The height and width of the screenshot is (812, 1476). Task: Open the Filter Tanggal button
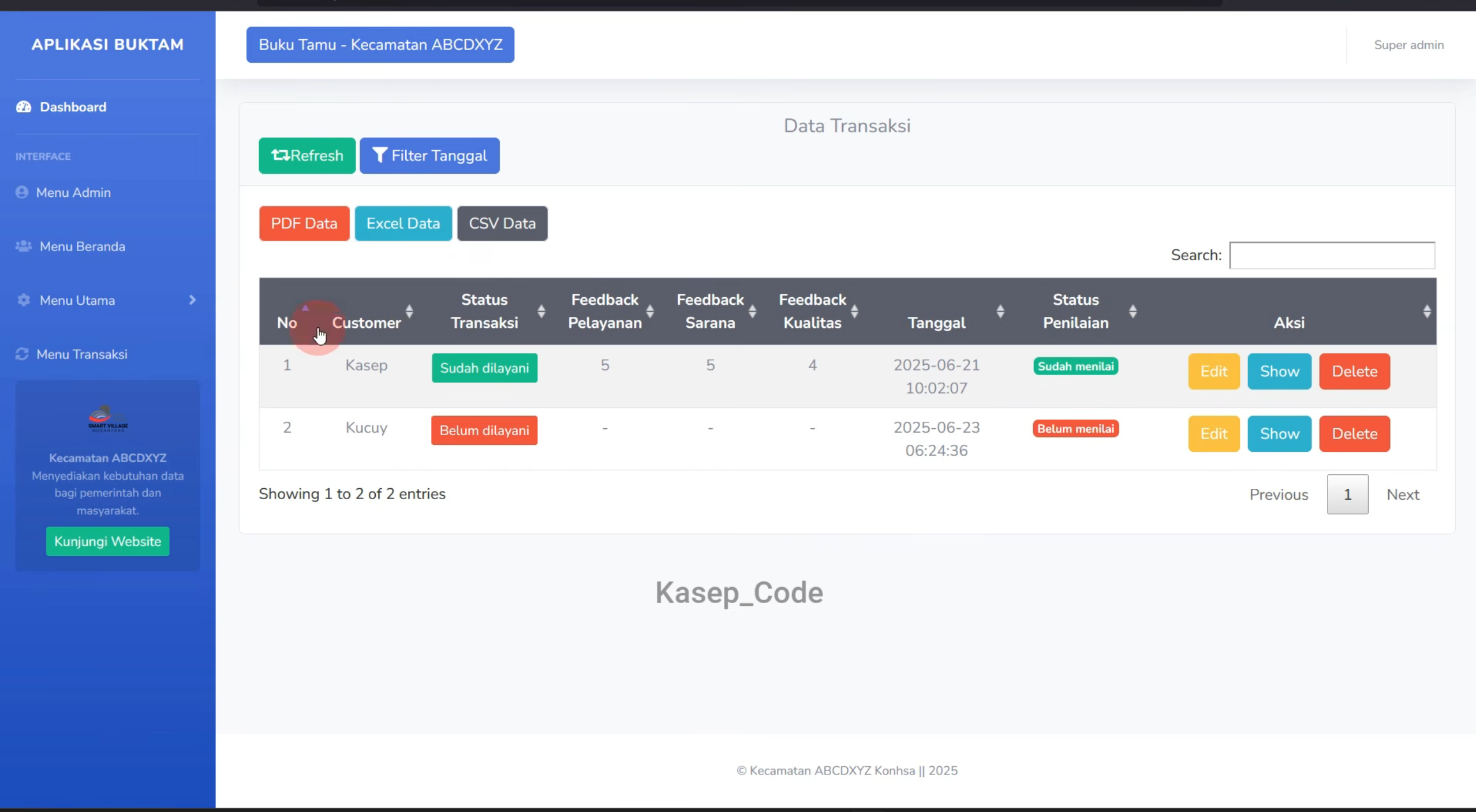pos(429,155)
